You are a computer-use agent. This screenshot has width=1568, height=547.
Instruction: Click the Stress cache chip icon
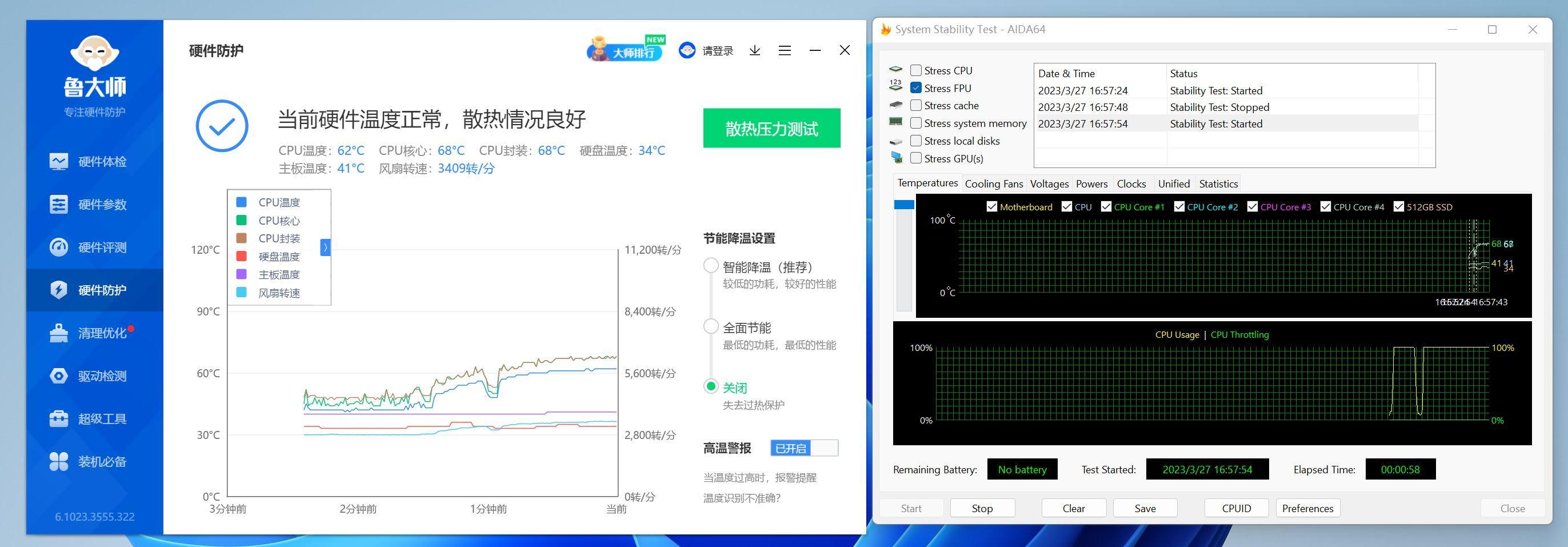895,105
